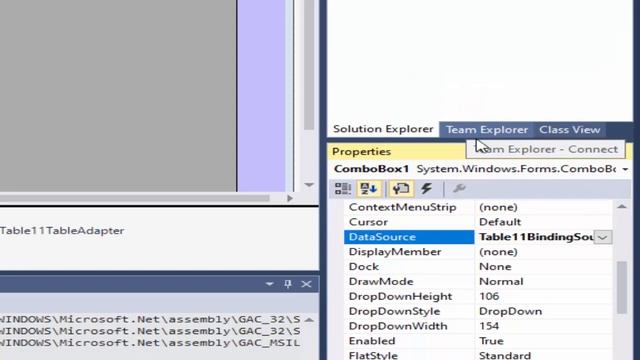Select the DrawMode property
Screen dimensions: 640x360
pos(381,282)
